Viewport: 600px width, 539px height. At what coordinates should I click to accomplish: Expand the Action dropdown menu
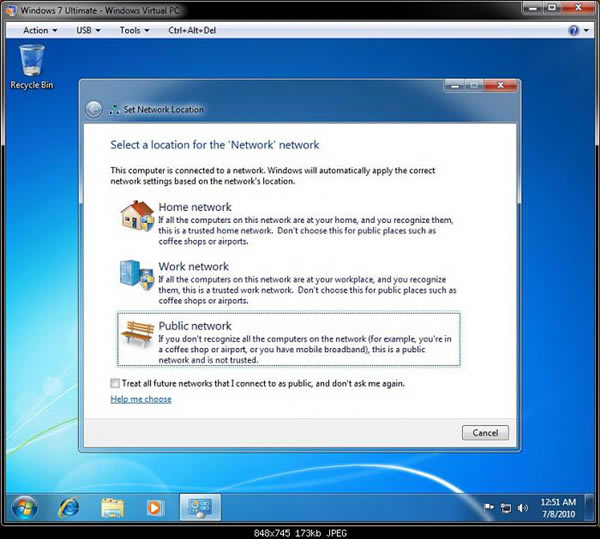coord(40,30)
